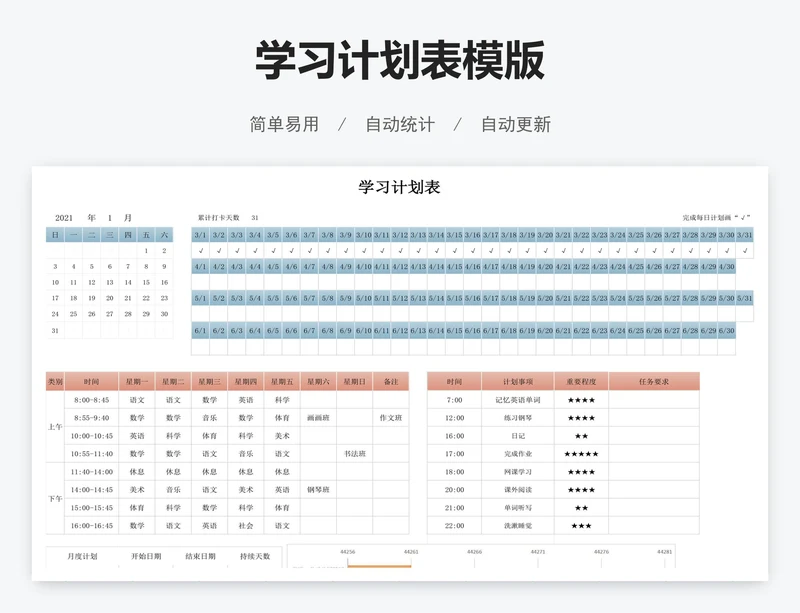Click the two-star rating for 日记

coord(581,436)
